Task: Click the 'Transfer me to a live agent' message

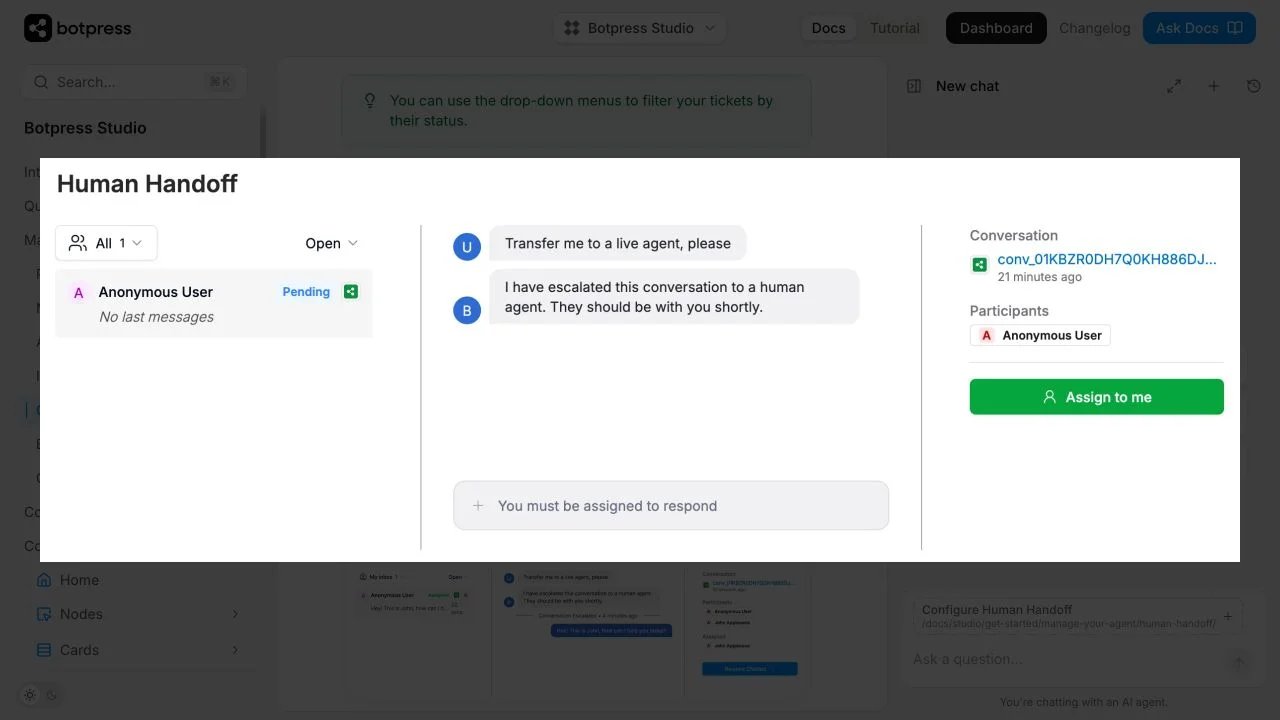Action: pyautogui.click(x=618, y=243)
